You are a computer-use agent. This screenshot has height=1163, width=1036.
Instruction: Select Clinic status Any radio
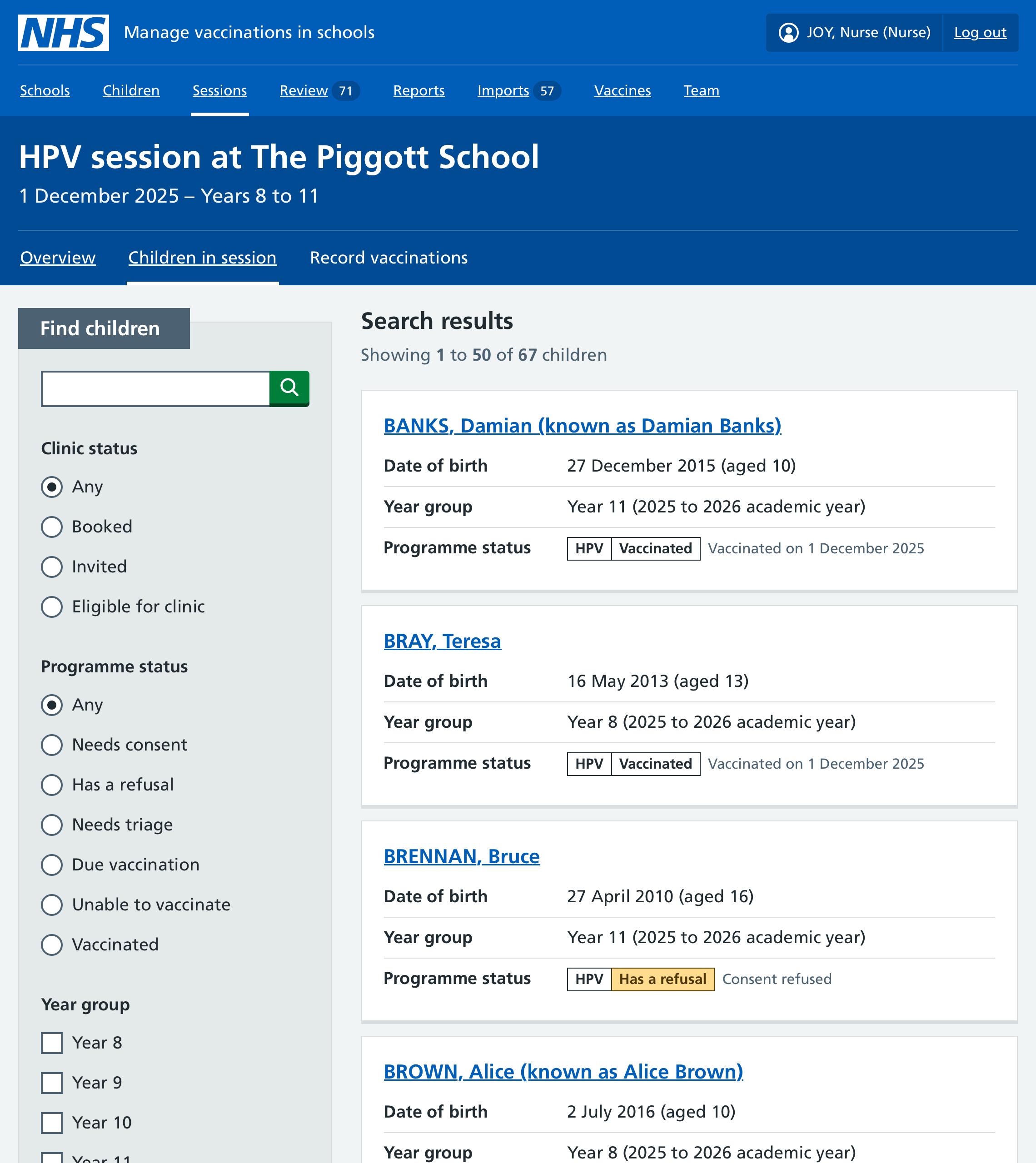52,487
